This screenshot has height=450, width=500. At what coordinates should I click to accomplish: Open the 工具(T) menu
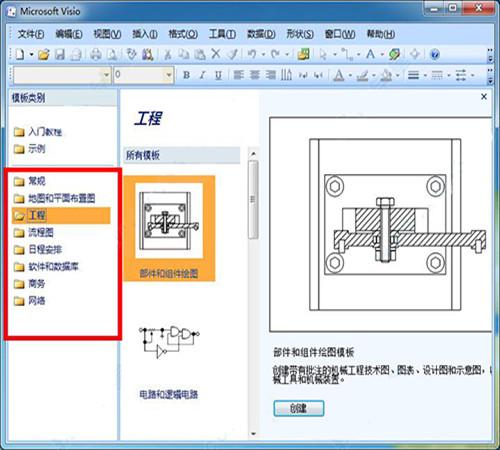(x=222, y=34)
